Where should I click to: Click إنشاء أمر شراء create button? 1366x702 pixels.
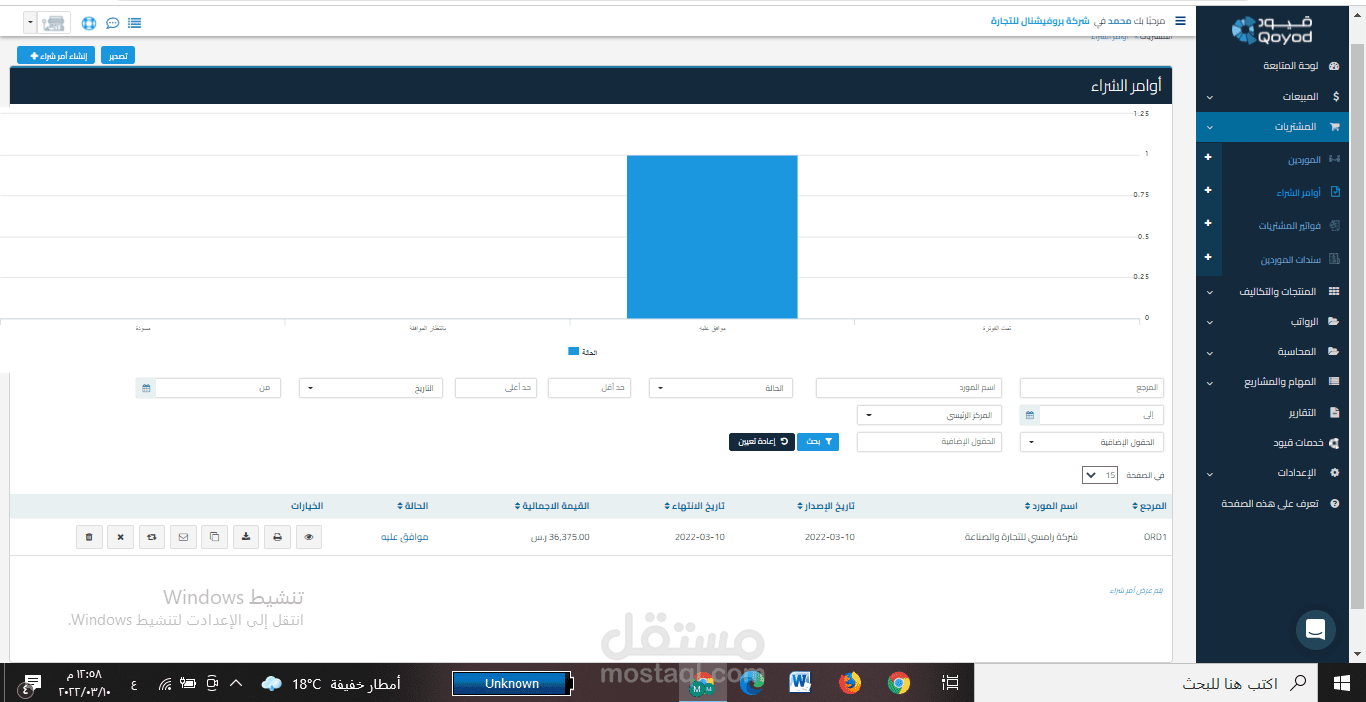(56, 56)
